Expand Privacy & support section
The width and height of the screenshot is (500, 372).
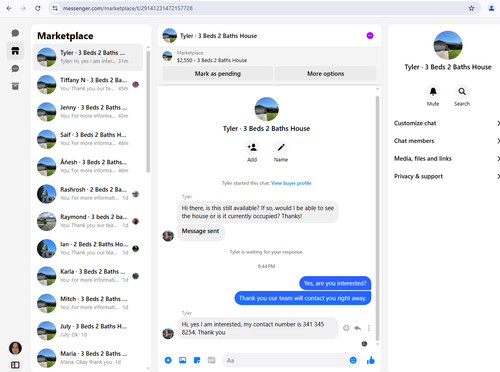447,176
